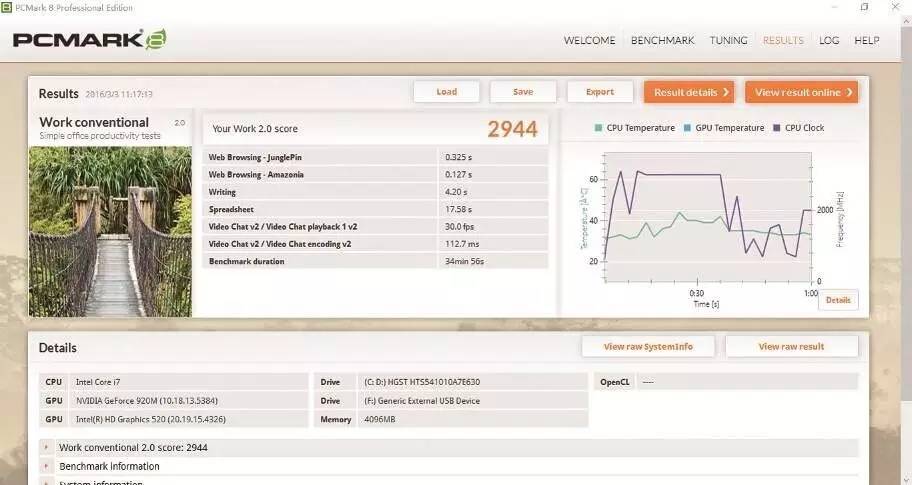This screenshot has width=912, height=485.
Task: Open the TUNING tab
Action: 728,41
